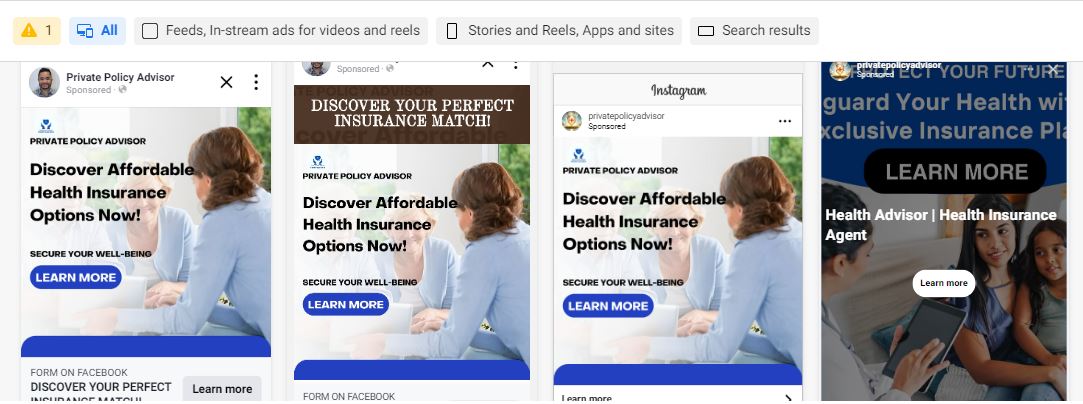Close the story ad preview with X
The width and height of the screenshot is (1083, 404).
(1053, 69)
